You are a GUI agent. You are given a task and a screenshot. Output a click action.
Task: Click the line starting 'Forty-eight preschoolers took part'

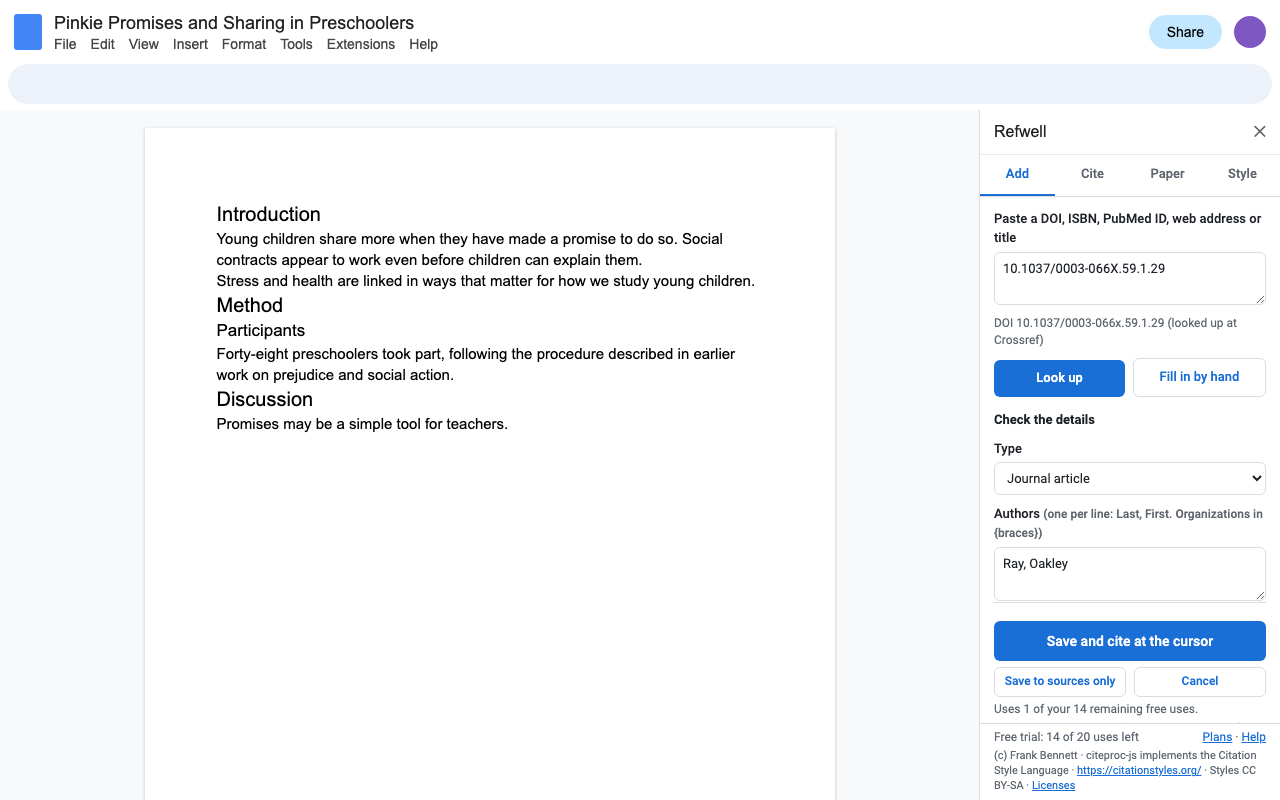point(476,354)
